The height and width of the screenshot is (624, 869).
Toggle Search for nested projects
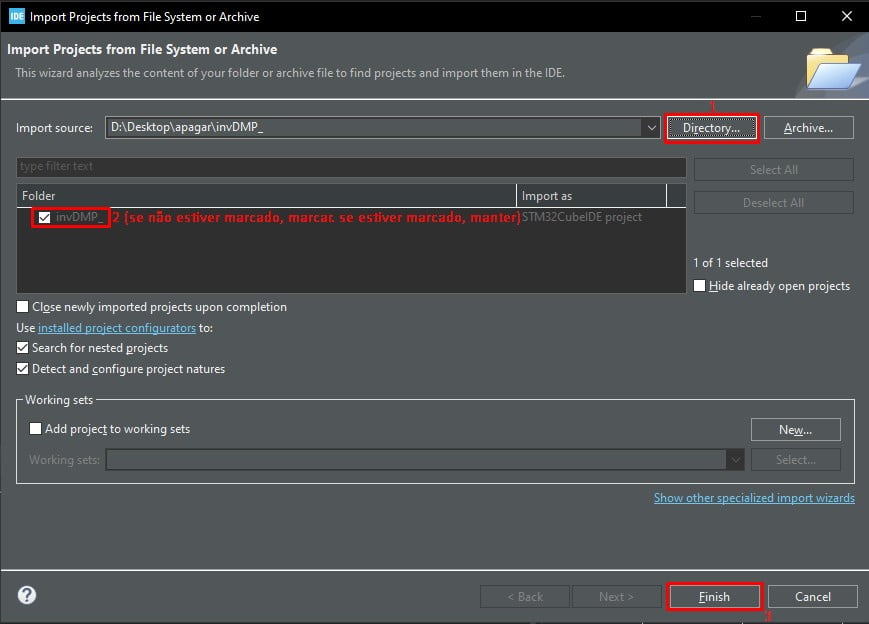pyautogui.click(x=22, y=347)
